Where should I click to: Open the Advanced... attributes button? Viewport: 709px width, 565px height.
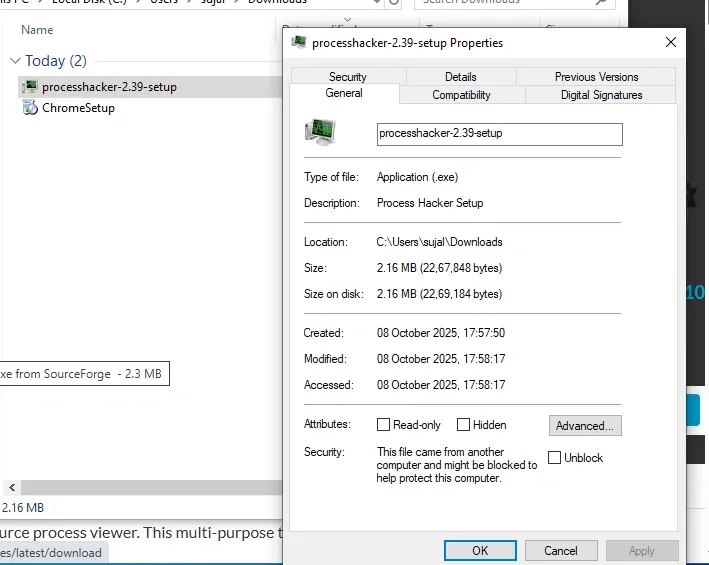585,425
